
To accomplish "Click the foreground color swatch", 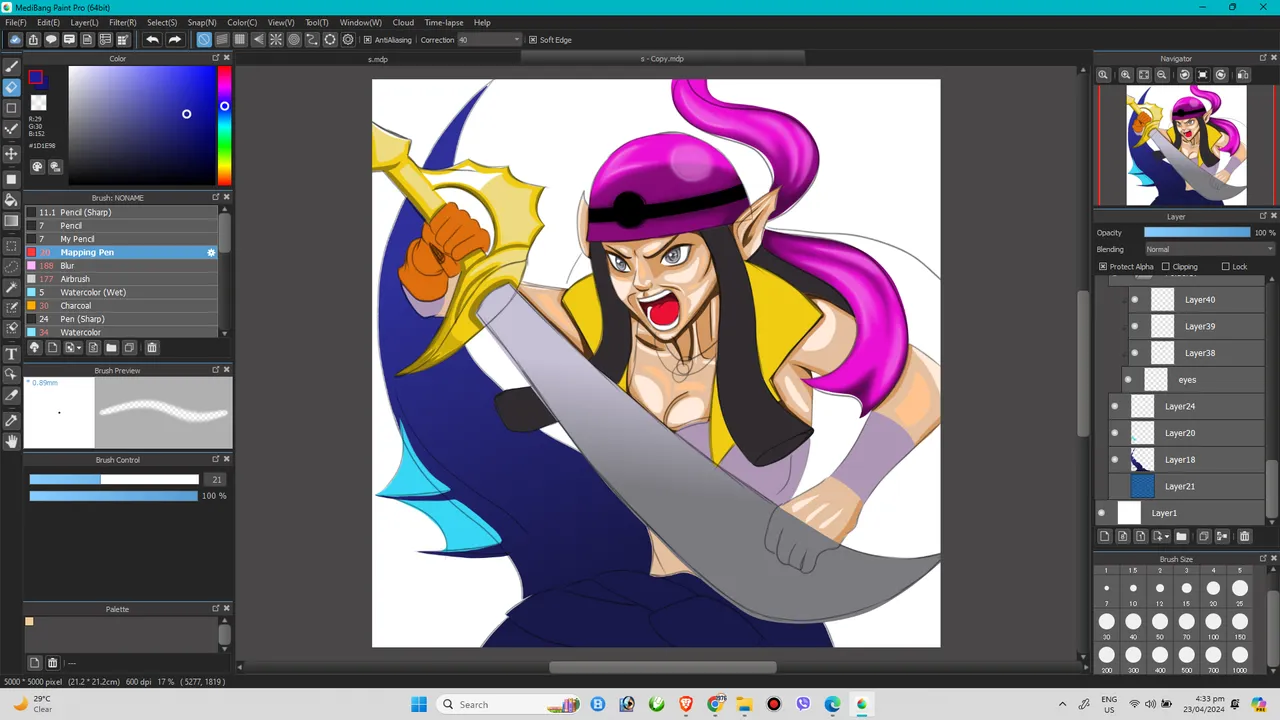I will click(36, 78).
